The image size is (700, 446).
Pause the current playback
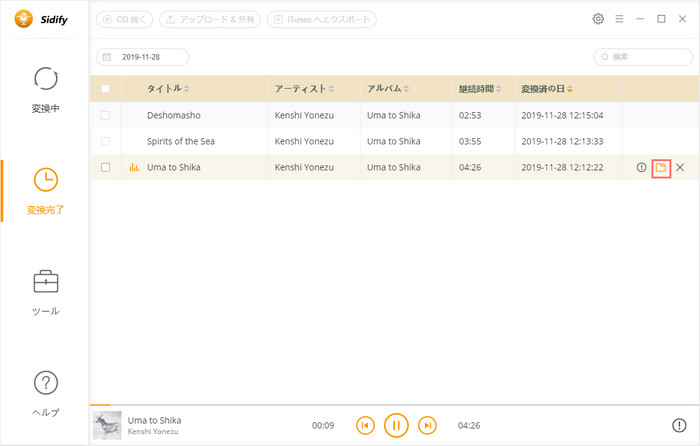click(396, 425)
